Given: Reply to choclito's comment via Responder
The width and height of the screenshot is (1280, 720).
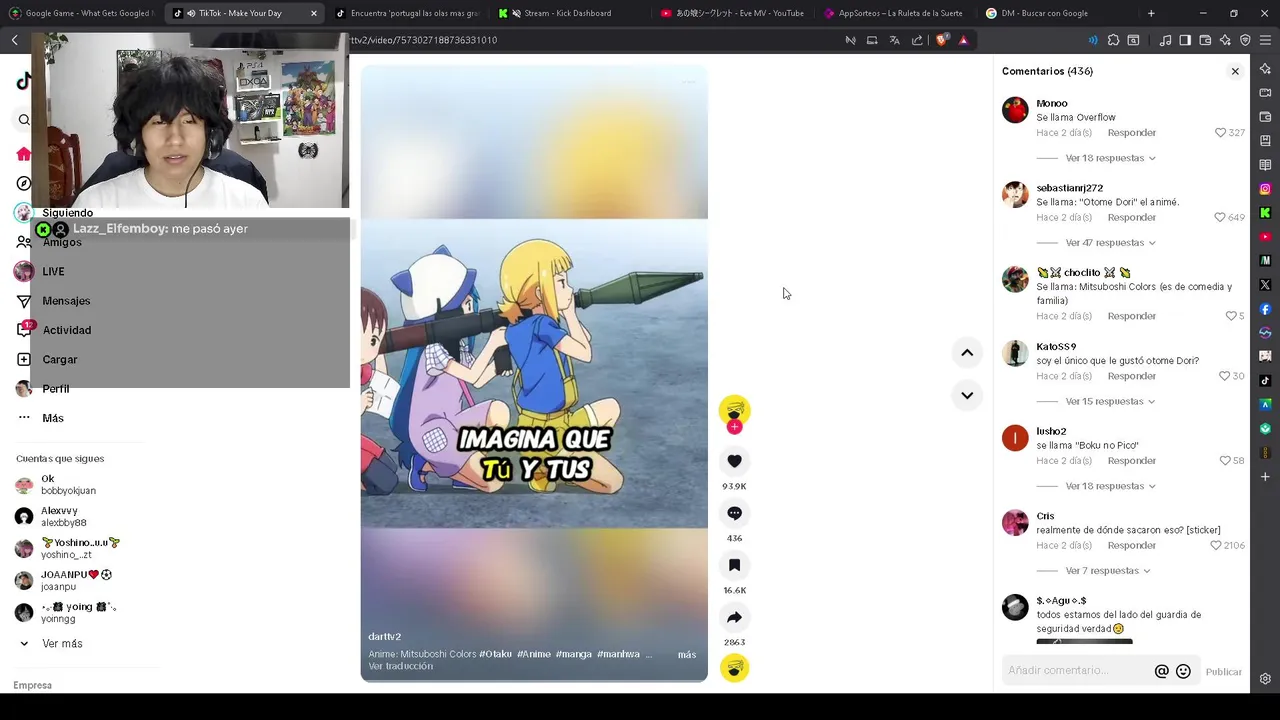Looking at the screenshot, I should coord(1131,316).
